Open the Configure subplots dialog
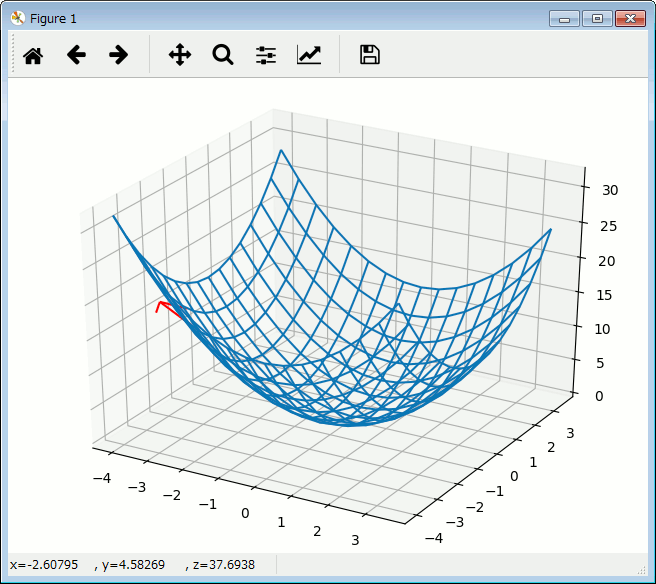The image size is (656, 584). tap(265, 55)
